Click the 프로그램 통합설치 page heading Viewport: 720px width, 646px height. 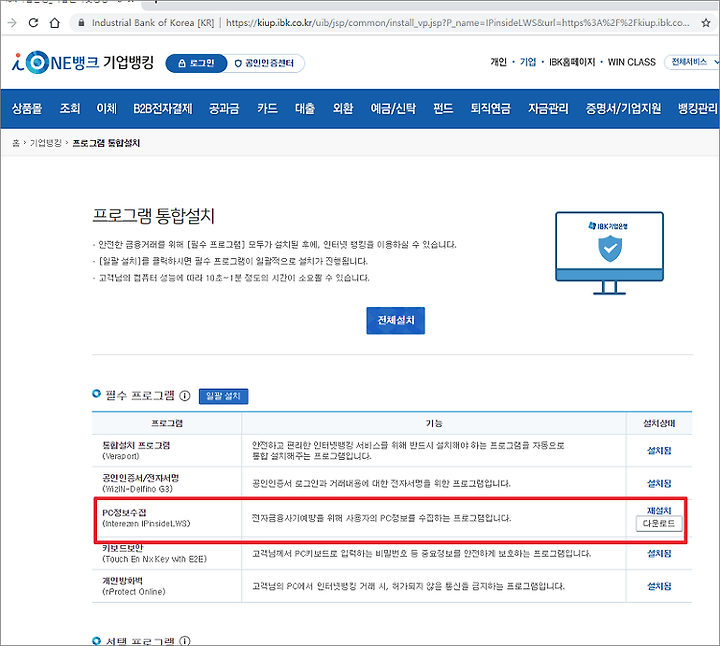(154, 216)
